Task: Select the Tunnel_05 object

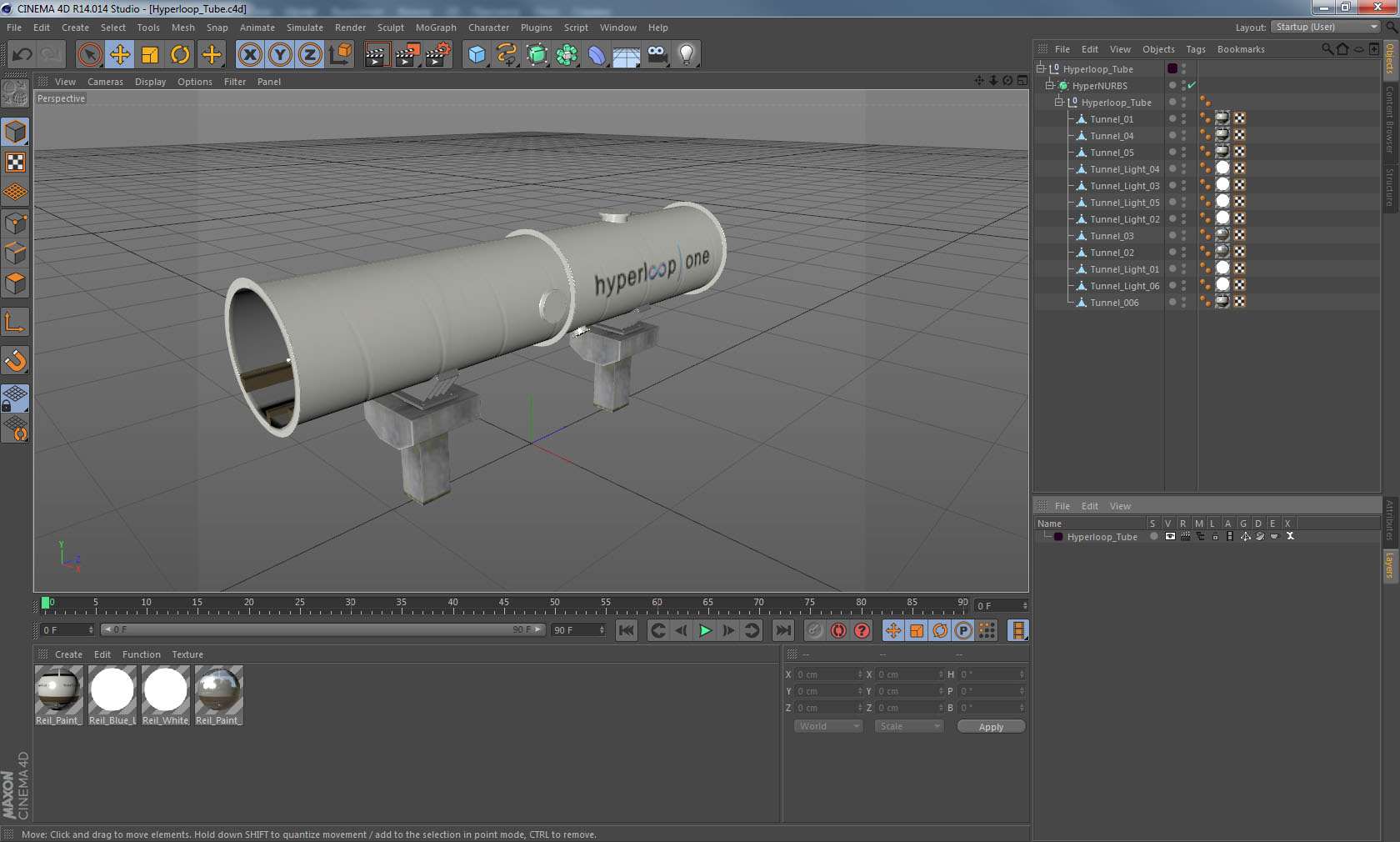Action: (x=1112, y=153)
